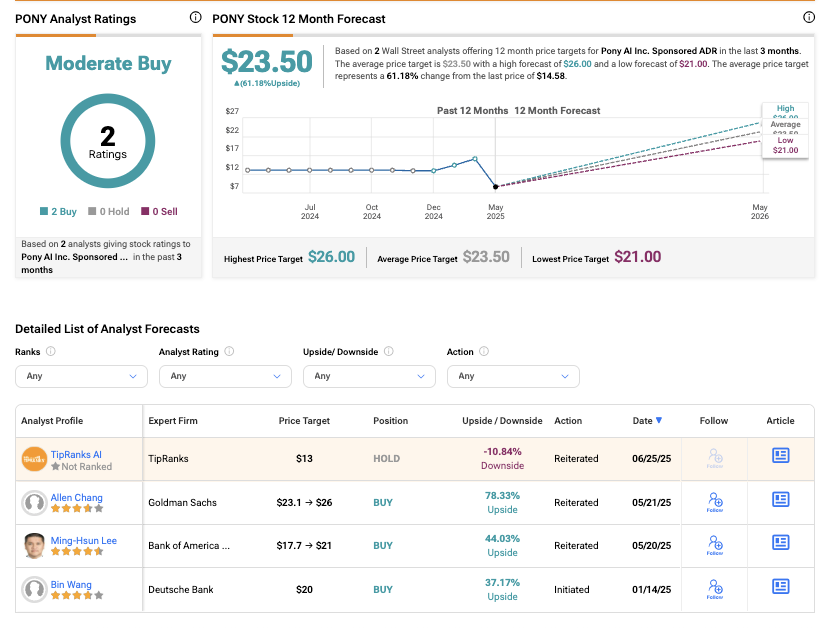Open article icon in Goldman Sachs row

tap(781, 499)
